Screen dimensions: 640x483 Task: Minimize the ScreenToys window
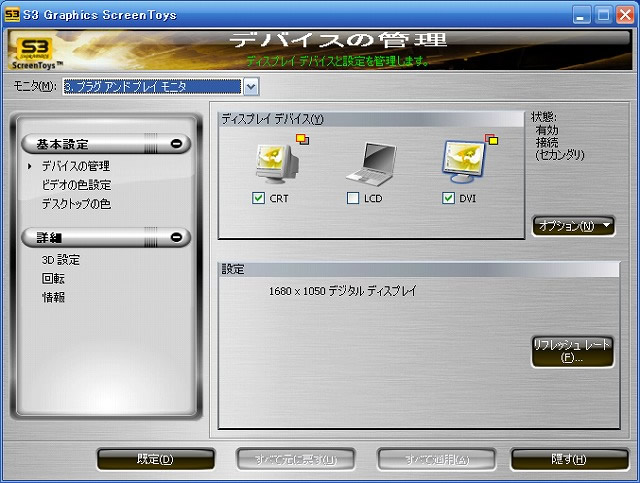[581, 15]
